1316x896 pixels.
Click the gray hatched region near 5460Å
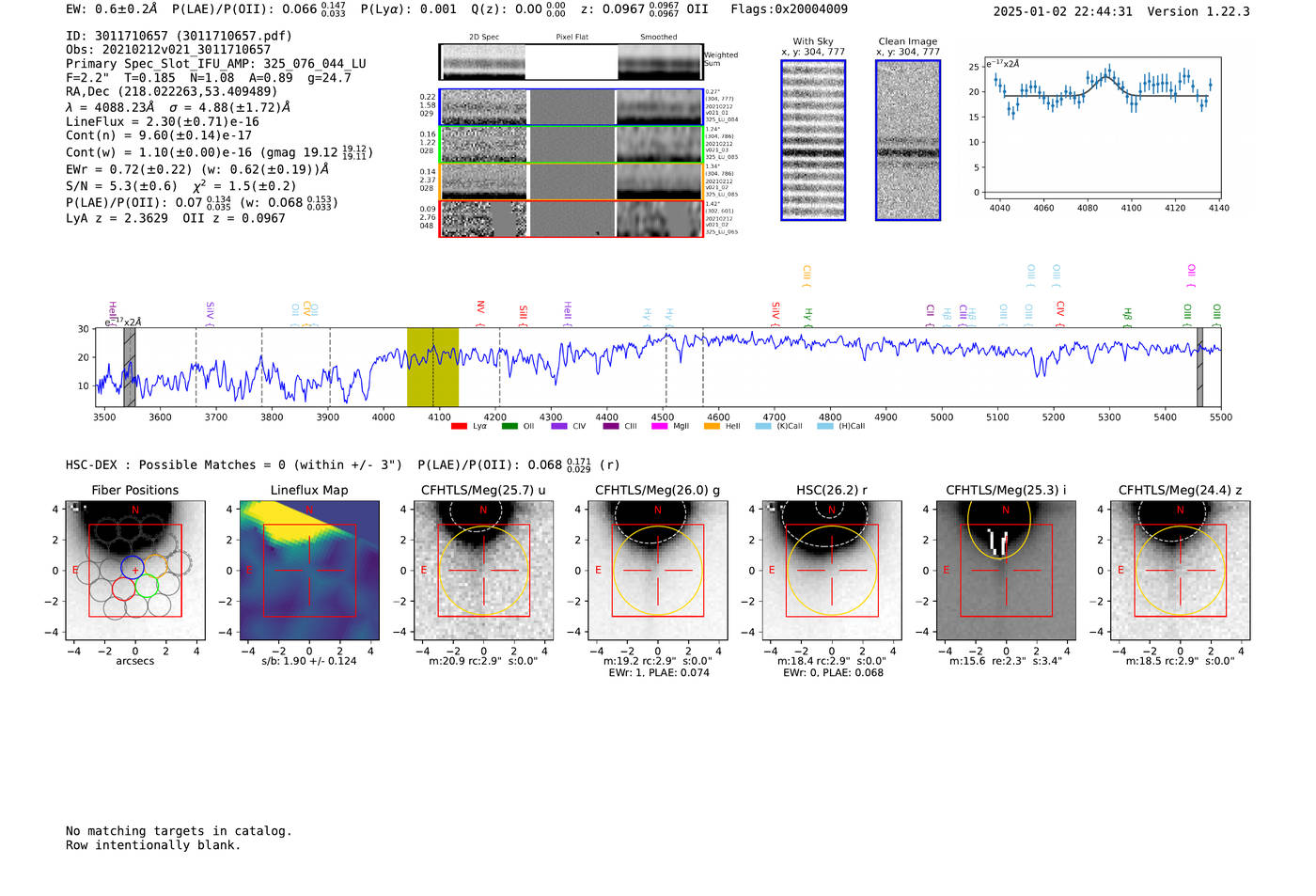1199,368
